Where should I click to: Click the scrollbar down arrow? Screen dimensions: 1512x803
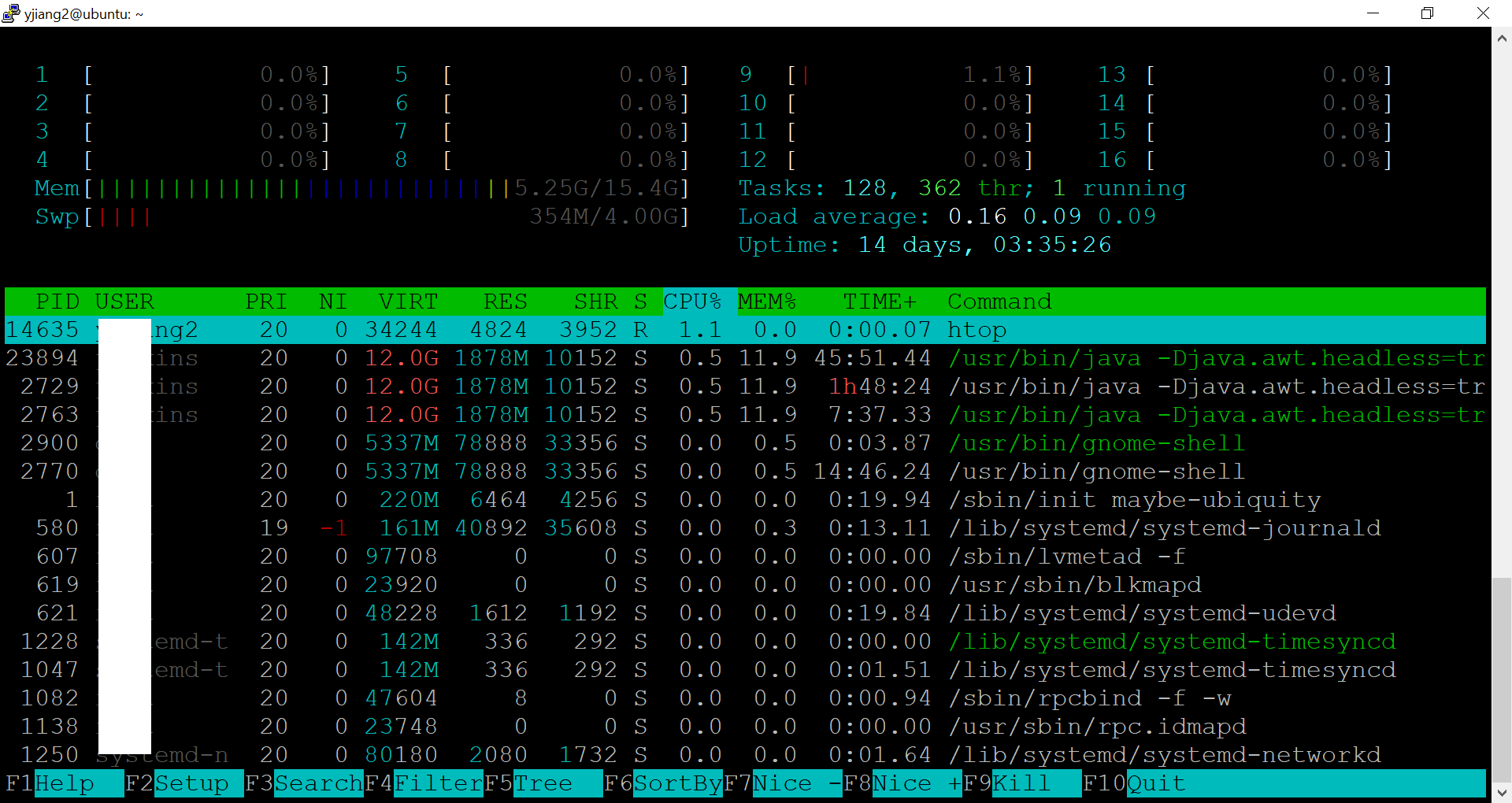coord(1502,792)
